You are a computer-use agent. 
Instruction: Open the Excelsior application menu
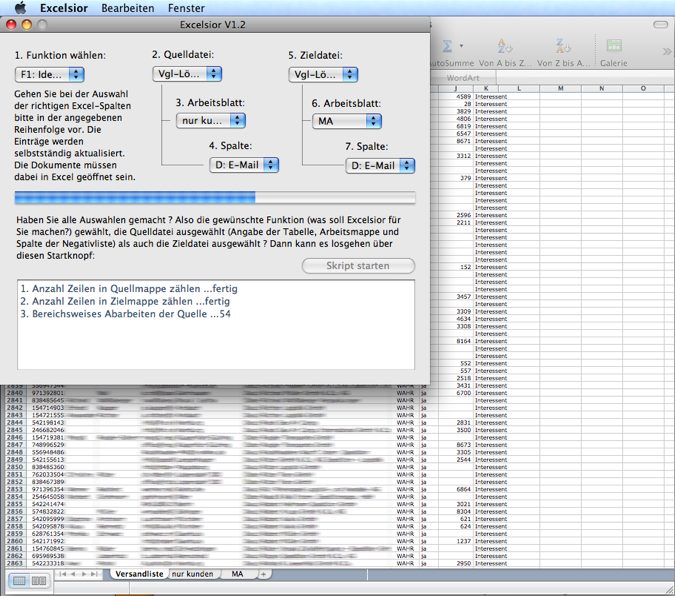click(x=64, y=8)
